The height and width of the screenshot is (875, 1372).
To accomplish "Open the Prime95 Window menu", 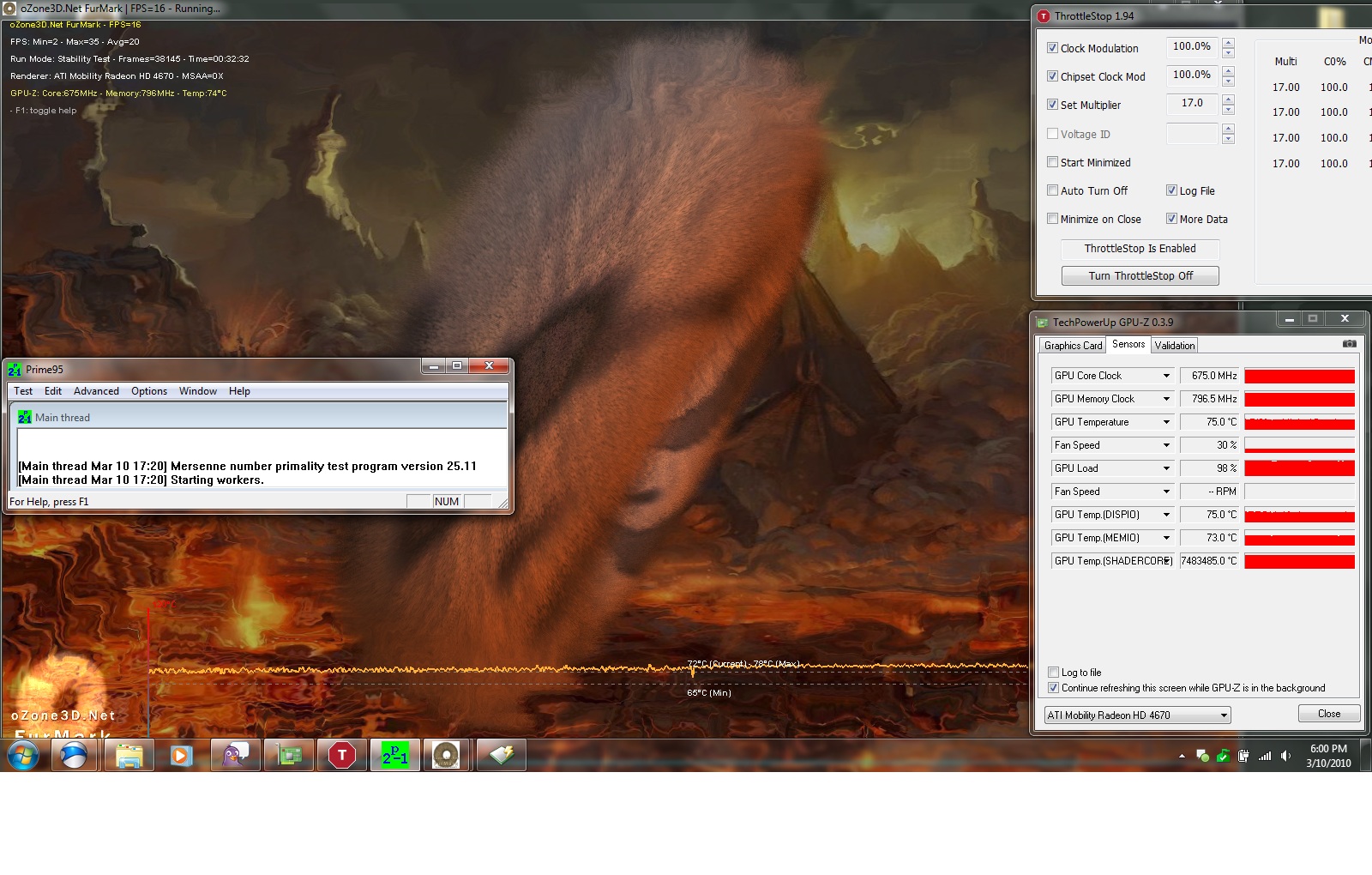I will pyautogui.click(x=198, y=391).
